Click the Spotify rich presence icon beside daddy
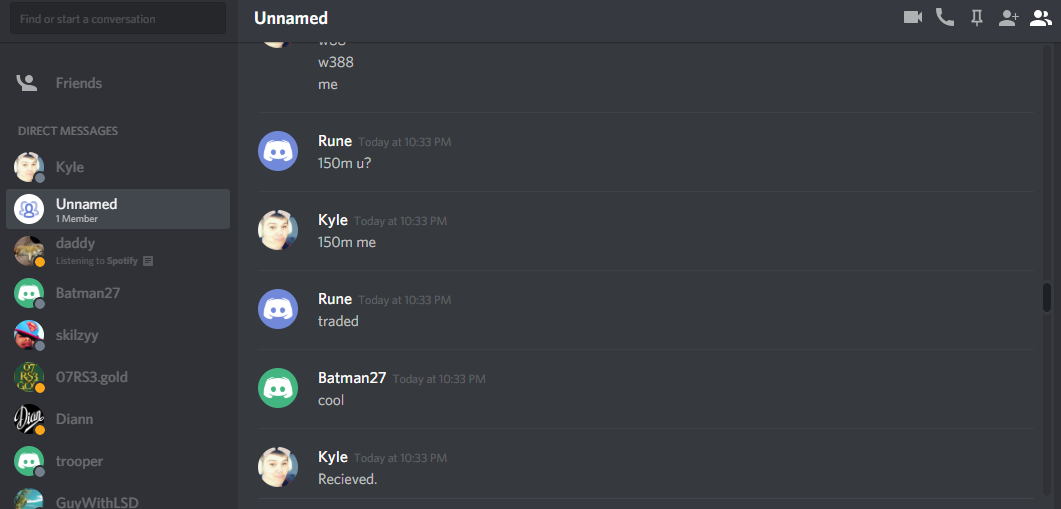This screenshot has height=509, width=1061. (148, 261)
